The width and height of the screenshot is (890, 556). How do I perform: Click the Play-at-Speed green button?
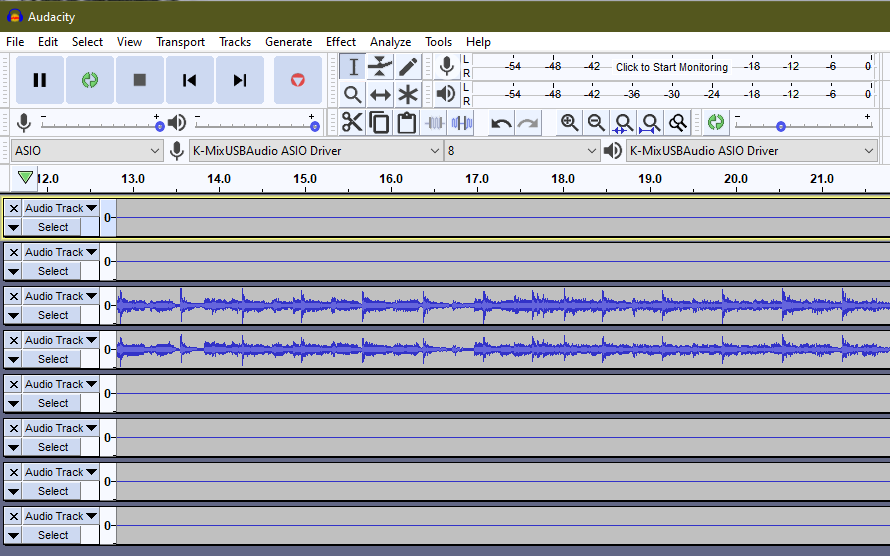(x=716, y=123)
